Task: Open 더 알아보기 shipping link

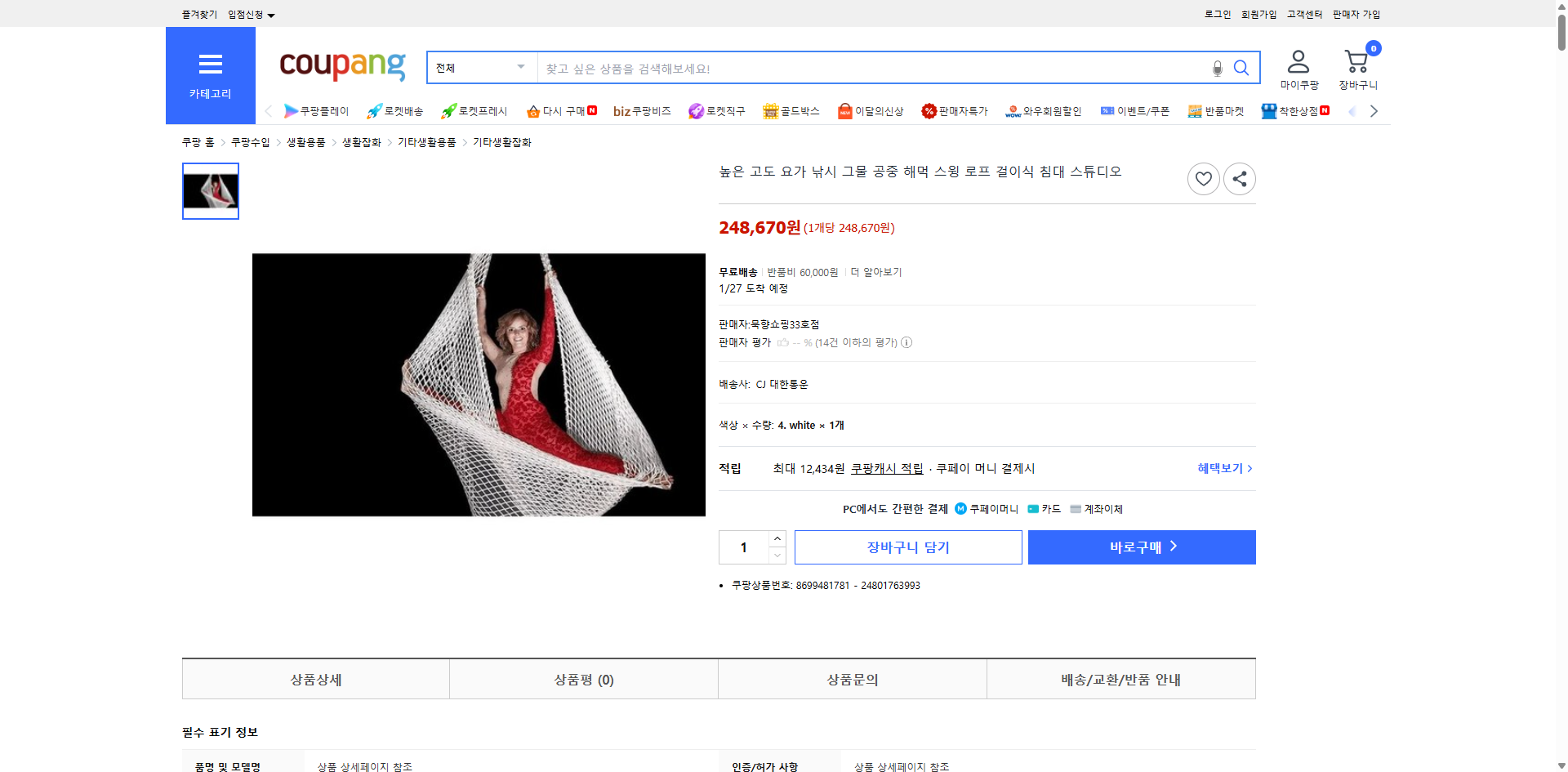Action: point(875,271)
